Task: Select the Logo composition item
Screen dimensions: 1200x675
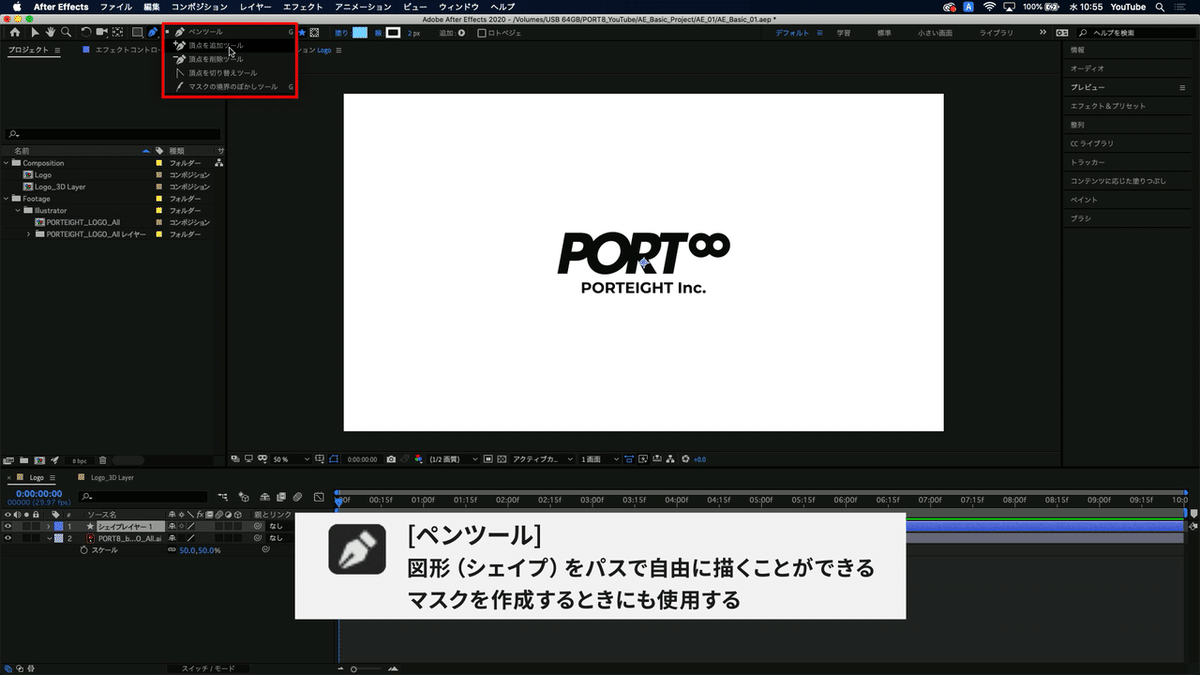Action: click(42, 174)
